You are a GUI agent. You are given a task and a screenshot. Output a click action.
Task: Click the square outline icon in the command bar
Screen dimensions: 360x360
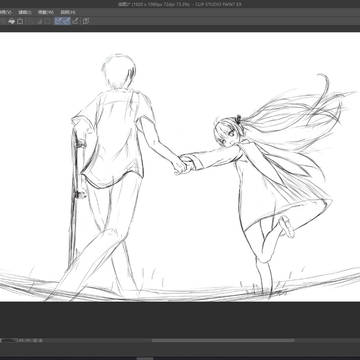[x=20, y=21]
